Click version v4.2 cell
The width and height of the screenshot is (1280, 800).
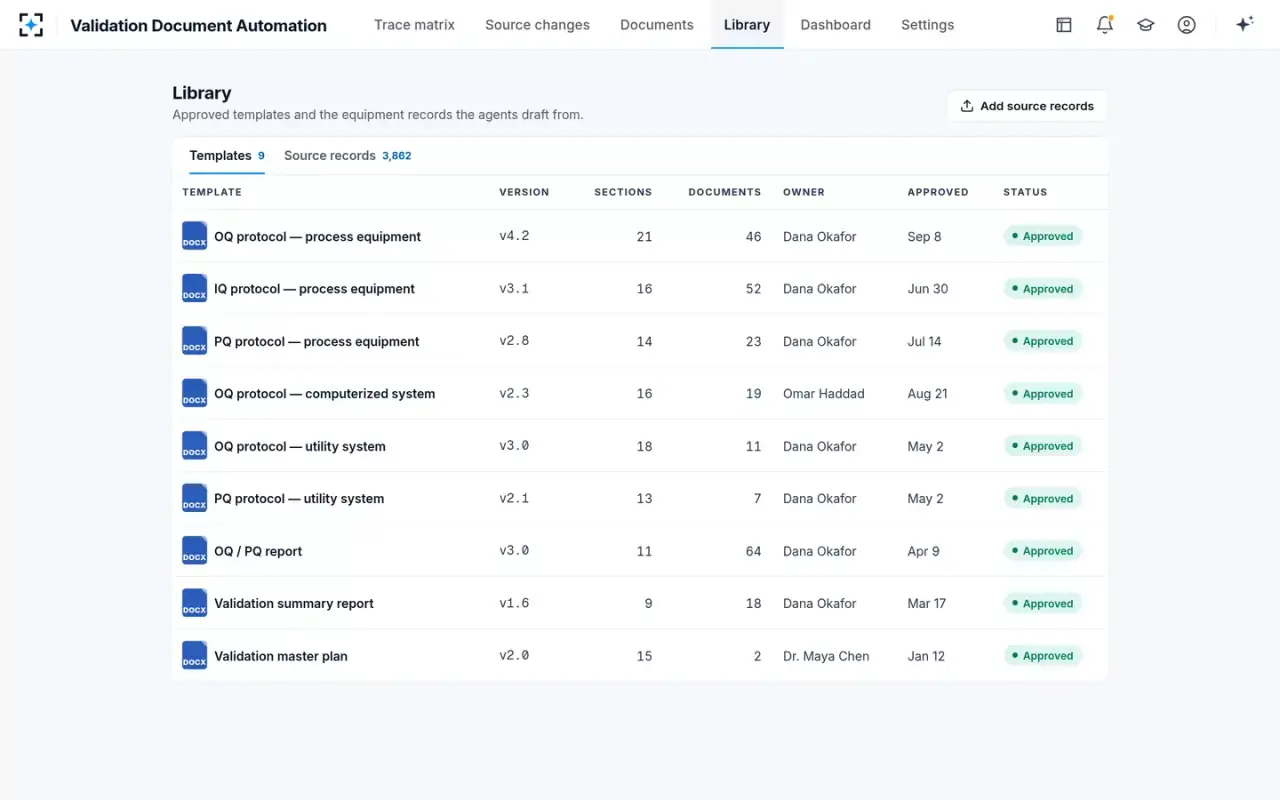pyautogui.click(x=514, y=236)
